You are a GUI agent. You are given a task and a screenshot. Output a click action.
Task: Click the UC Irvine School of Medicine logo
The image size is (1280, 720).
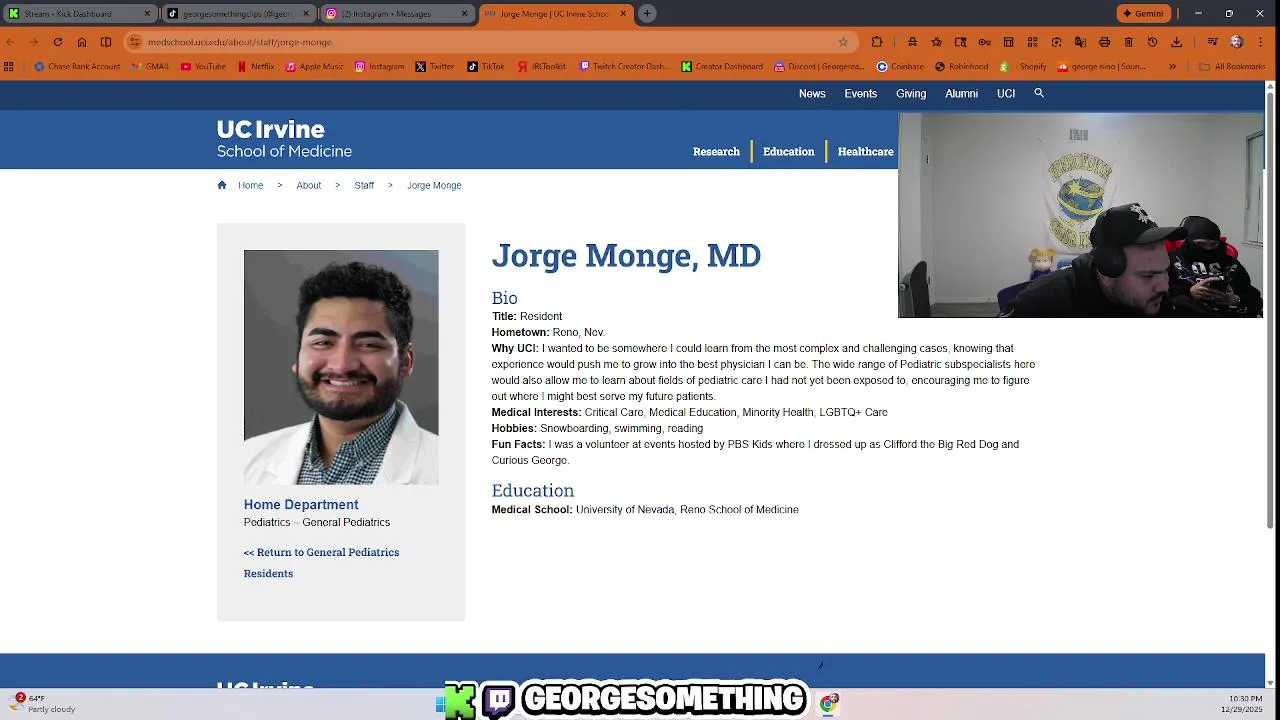pyautogui.click(x=284, y=140)
